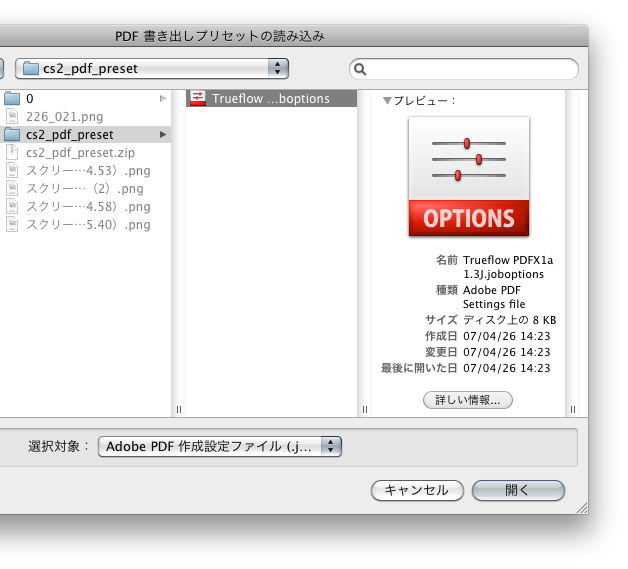The width and height of the screenshot is (628, 569).
Task: Click the icon of the 5.40).png file
Action: point(12,225)
